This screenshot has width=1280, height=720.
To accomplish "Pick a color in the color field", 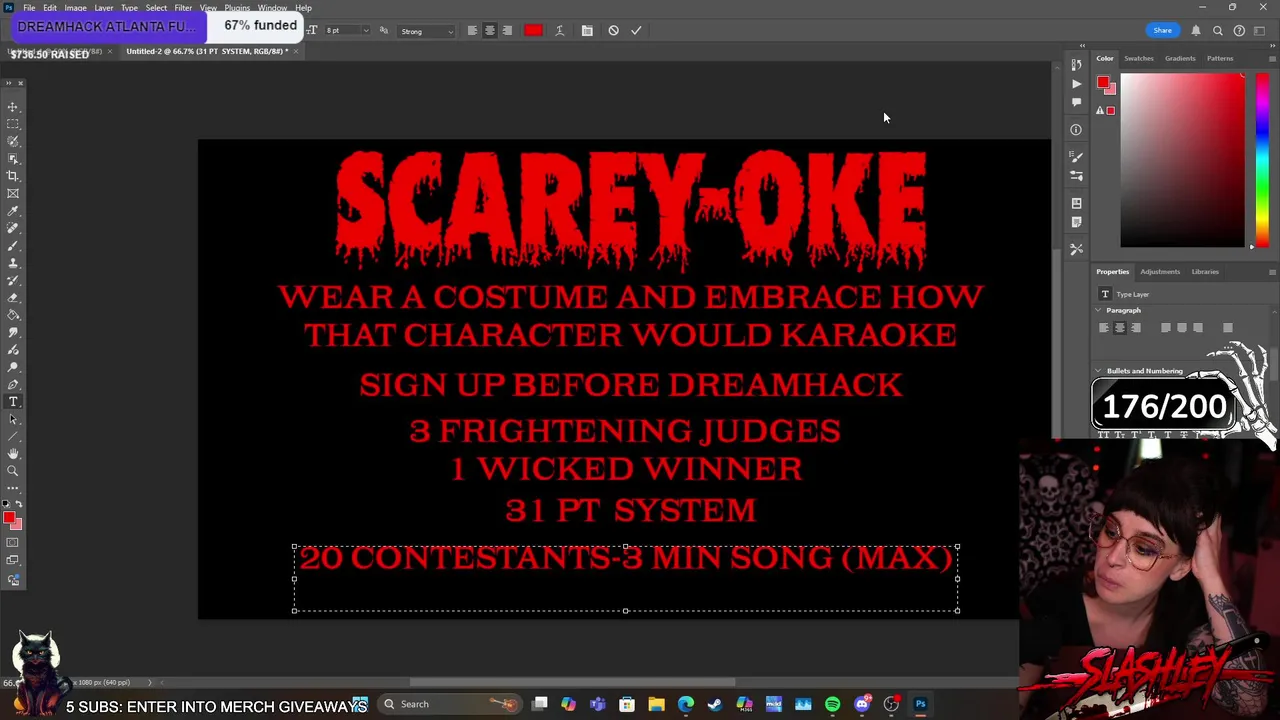I will (x=1182, y=160).
